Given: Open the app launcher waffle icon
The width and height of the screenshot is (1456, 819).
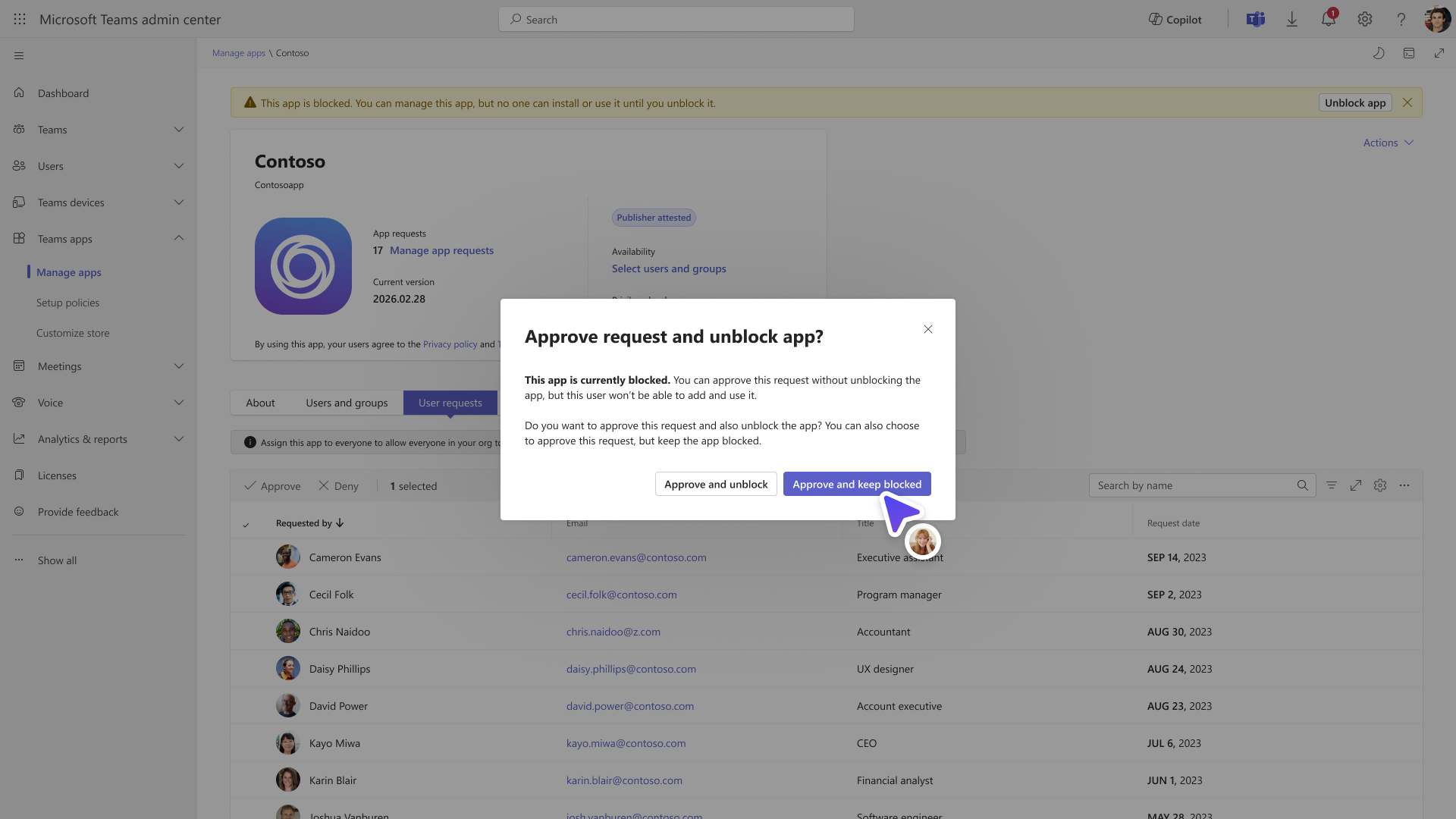Looking at the screenshot, I should tap(20, 20).
